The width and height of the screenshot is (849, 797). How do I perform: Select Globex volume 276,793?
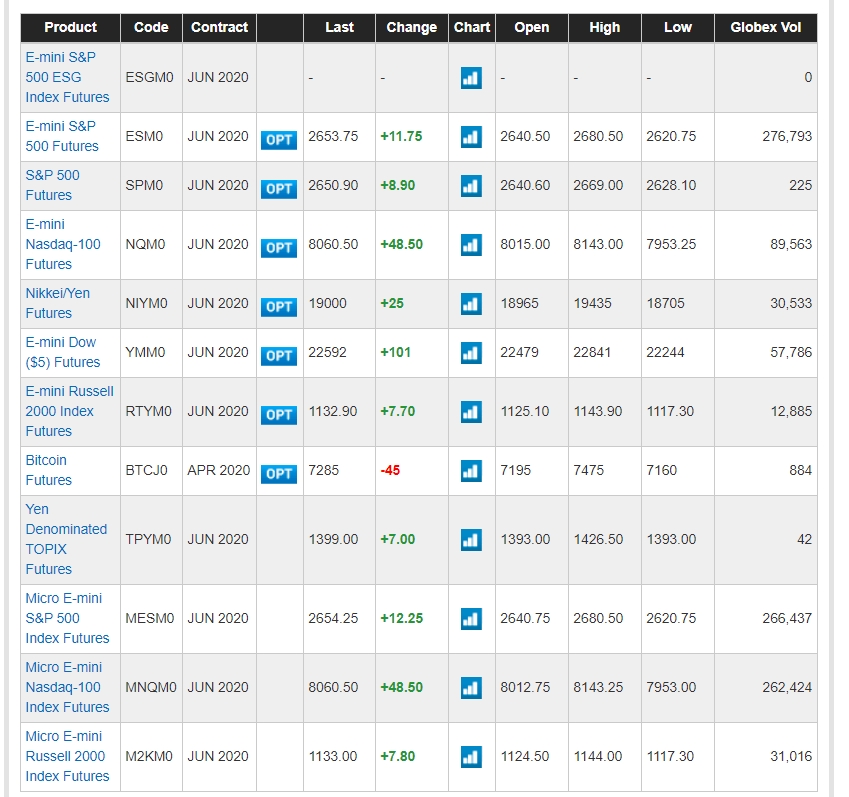pos(787,136)
